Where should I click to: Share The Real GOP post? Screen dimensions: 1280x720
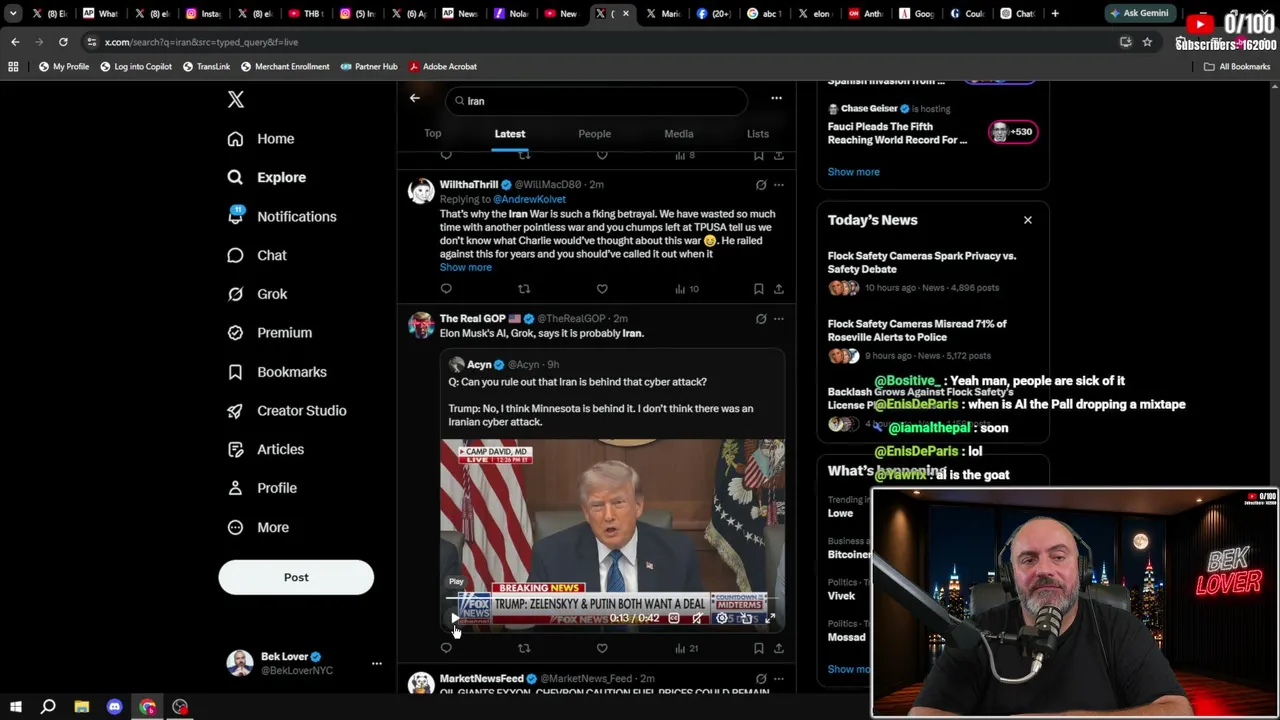pyautogui.click(x=779, y=648)
